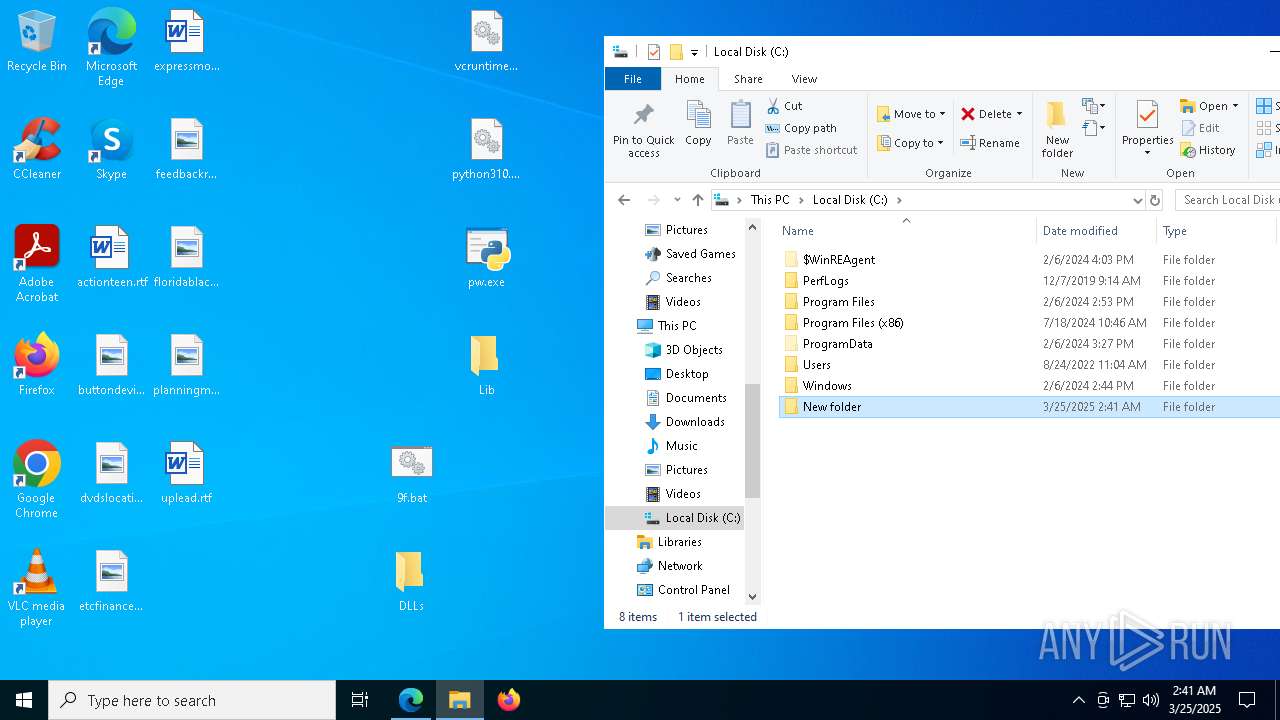
Task: Select the 9f.bat file on the desktop
Action: tap(412, 473)
